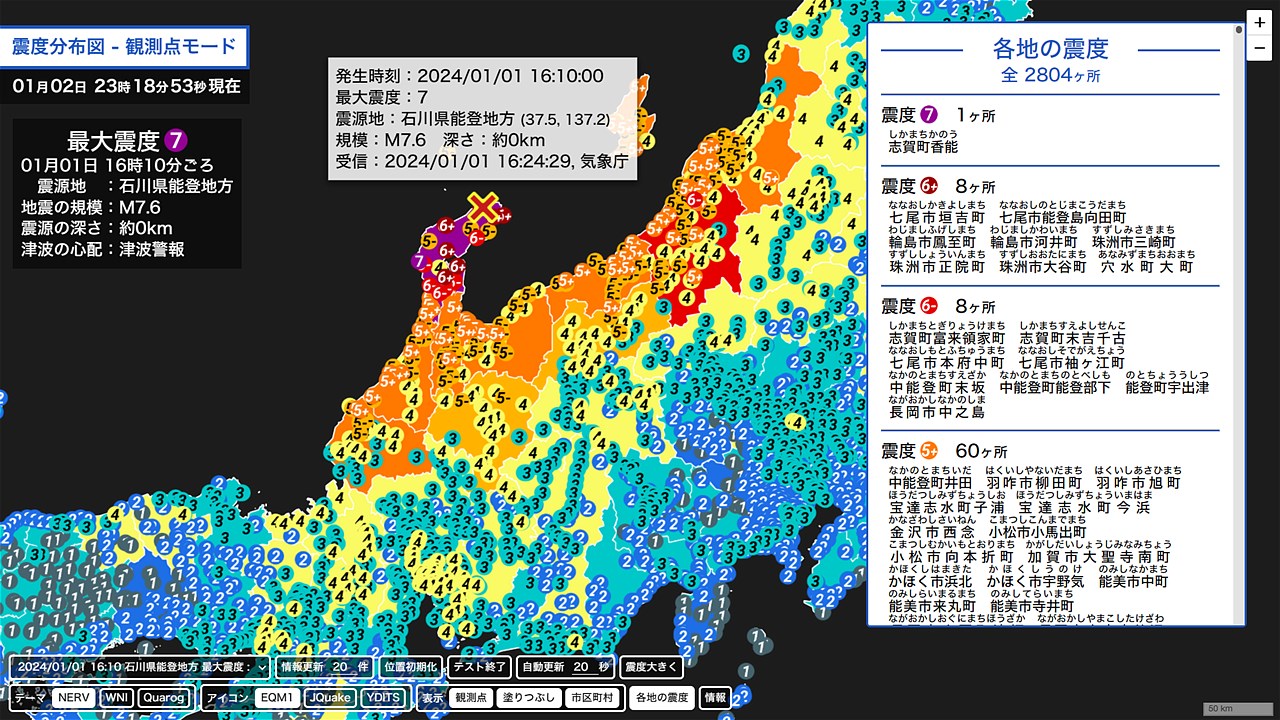Open the 情報 panel
The width and height of the screenshot is (1280, 720).
(x=715, y=697)
